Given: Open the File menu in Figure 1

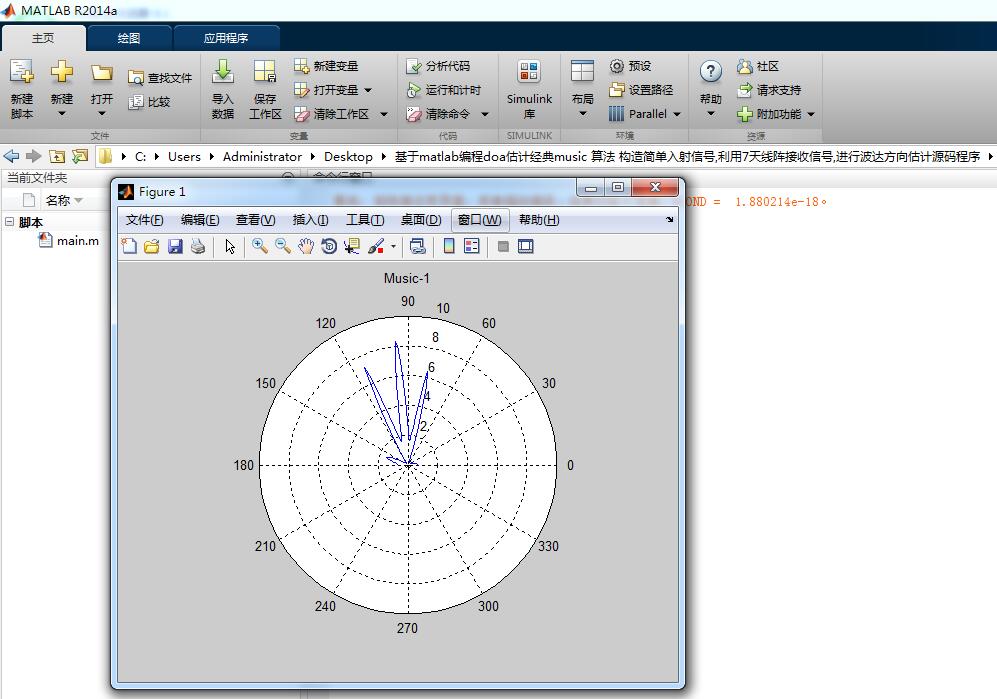Looking at the screenshot, I should (144, 220).
